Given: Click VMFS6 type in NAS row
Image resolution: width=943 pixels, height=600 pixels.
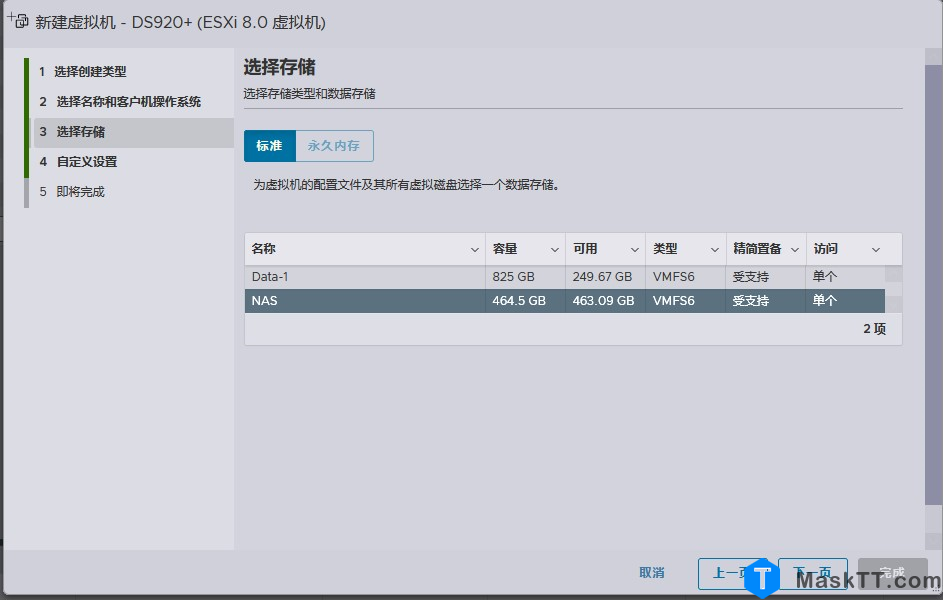Looking at the screenshot, I should tap(674, 301).
